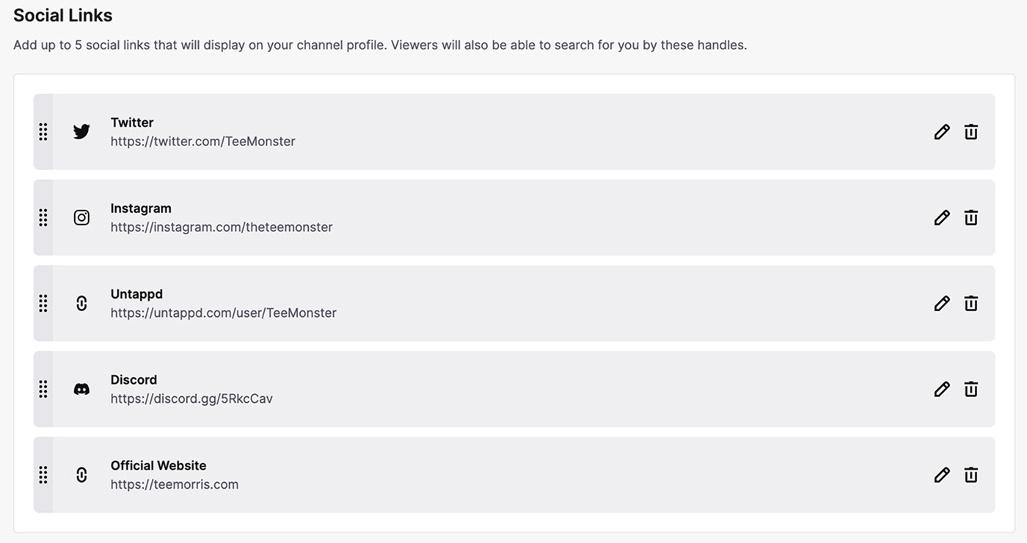Edit the Untappd link entry
1027x543 pixels.
[x=941, y=304]
